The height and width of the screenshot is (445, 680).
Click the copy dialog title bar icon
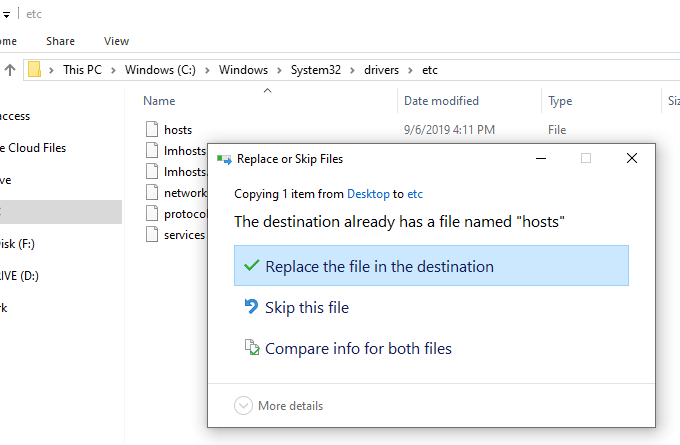click(x=222, y=158)
